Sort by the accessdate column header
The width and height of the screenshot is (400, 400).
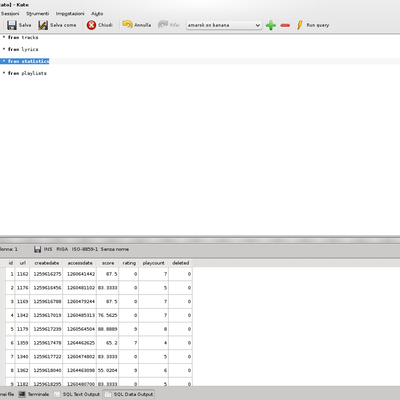[80, 263]
